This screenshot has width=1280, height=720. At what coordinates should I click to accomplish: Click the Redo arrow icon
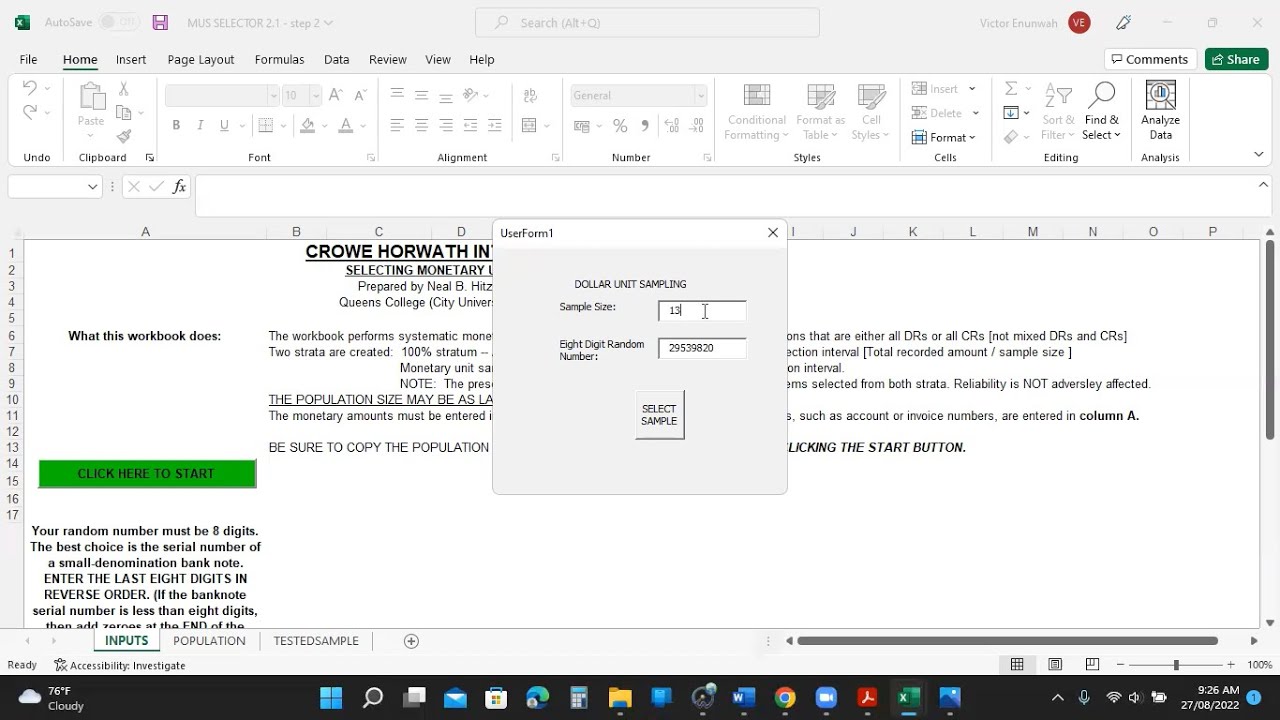(x=29, y=112)
